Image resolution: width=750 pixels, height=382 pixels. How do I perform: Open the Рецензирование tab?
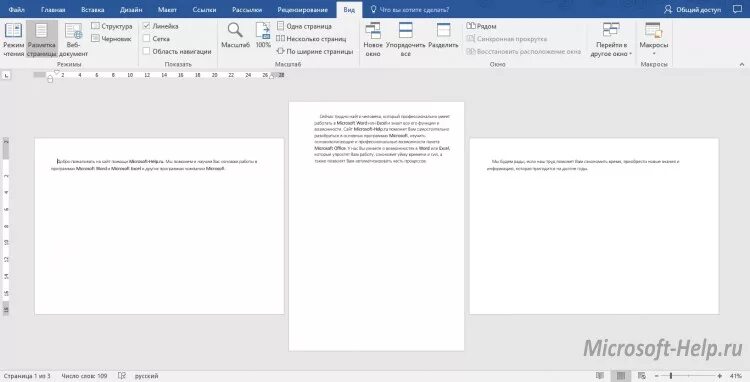(x=303, y=10)
